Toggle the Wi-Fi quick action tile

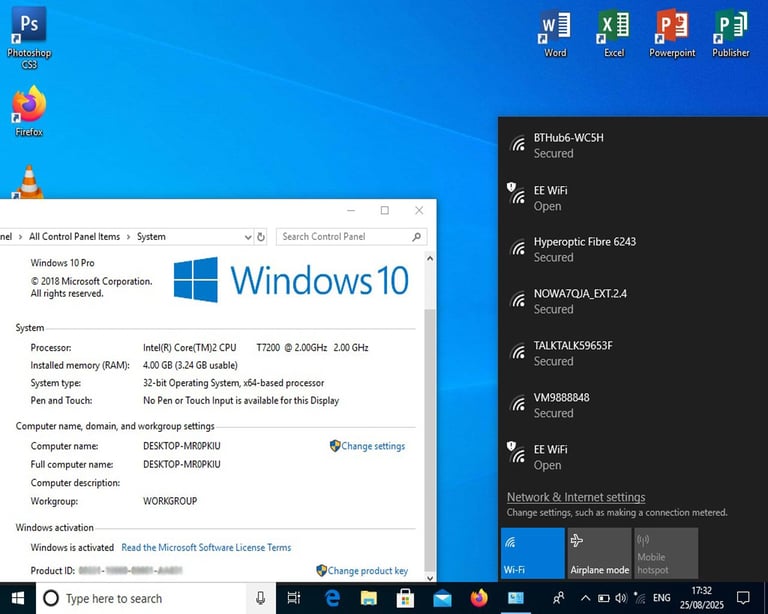pos(532,553)
